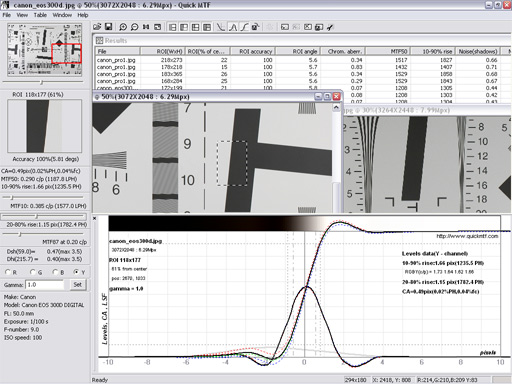Screen dimensions: 512x384
Task: Select the fourth window layout icon
Action: pos(207,27)
